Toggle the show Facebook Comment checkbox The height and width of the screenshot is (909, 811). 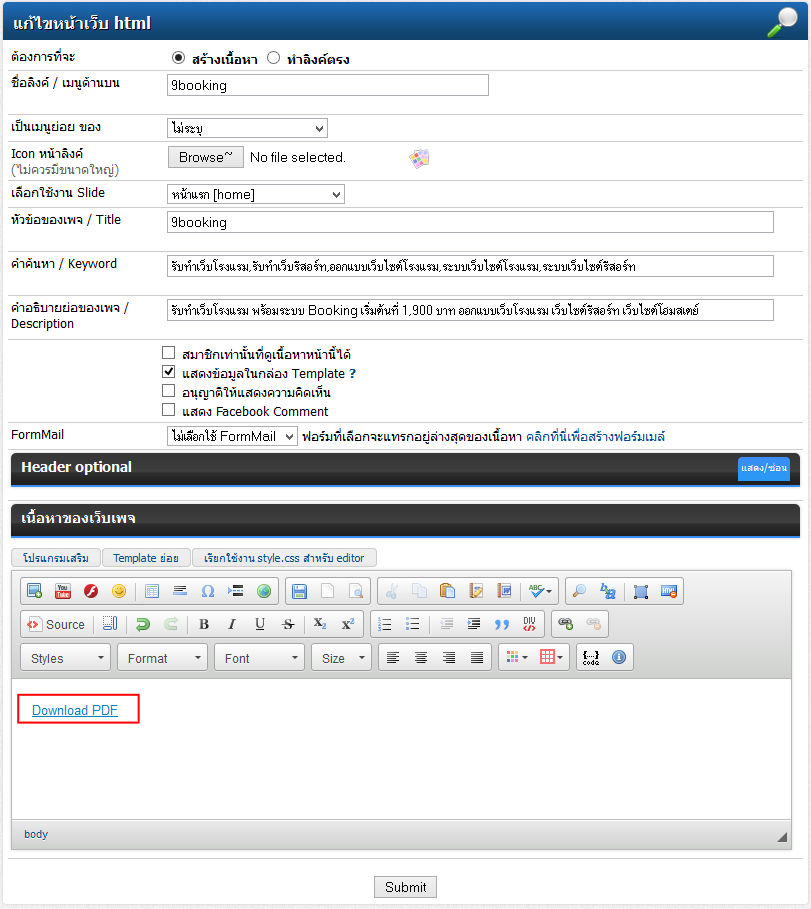(169, 410)
